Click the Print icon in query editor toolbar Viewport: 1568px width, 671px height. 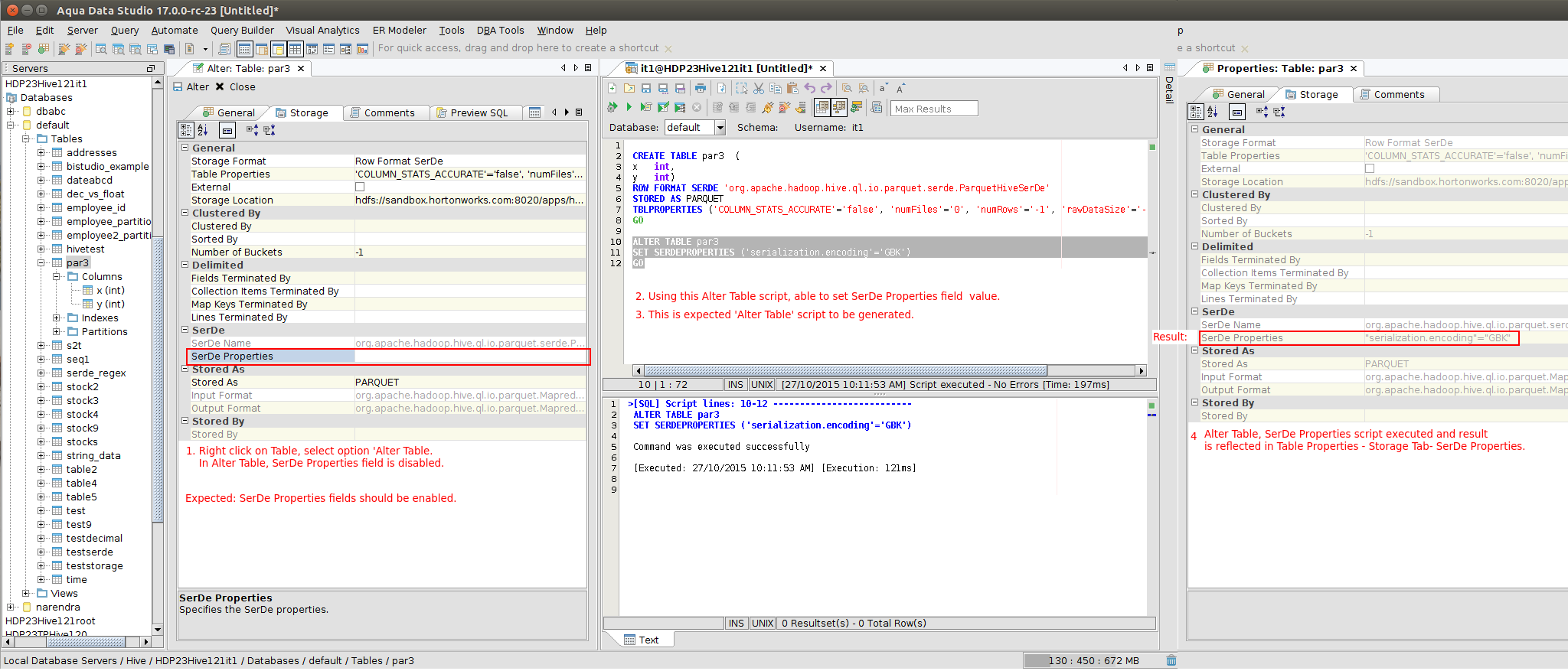click(700, 89)
